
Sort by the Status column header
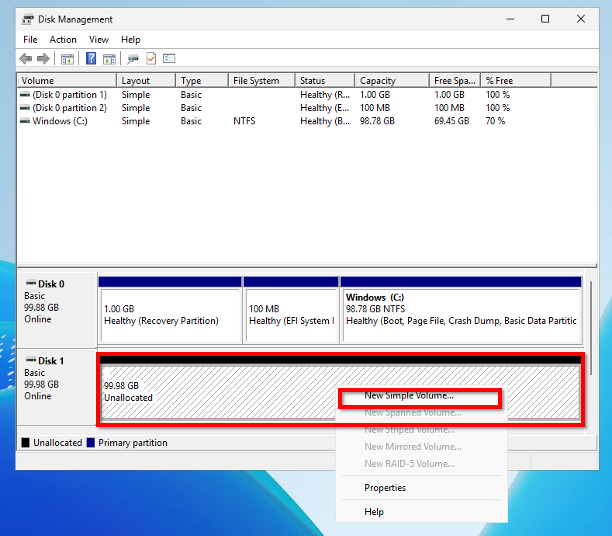tap(325, 80)
